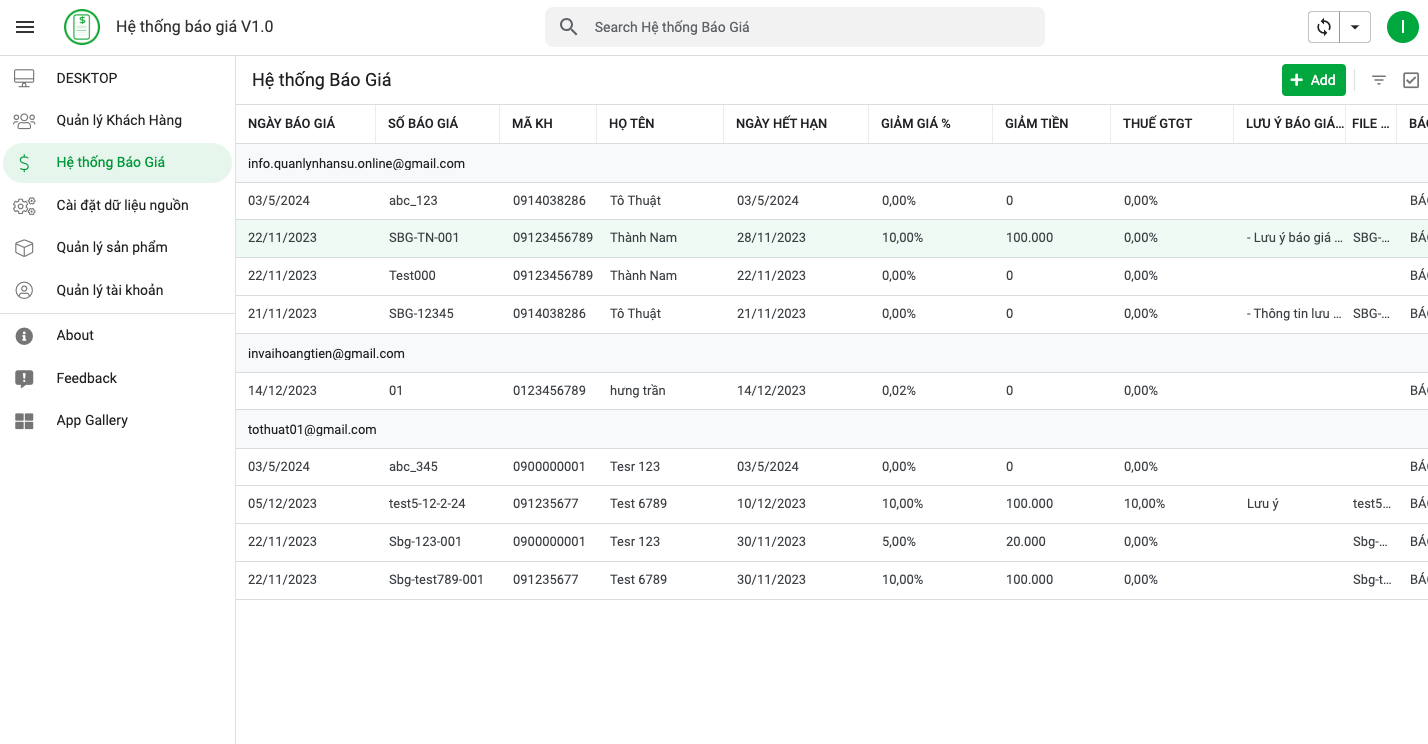Click the About info icon
Screen dimensions: 1428x744
(24, 336)
